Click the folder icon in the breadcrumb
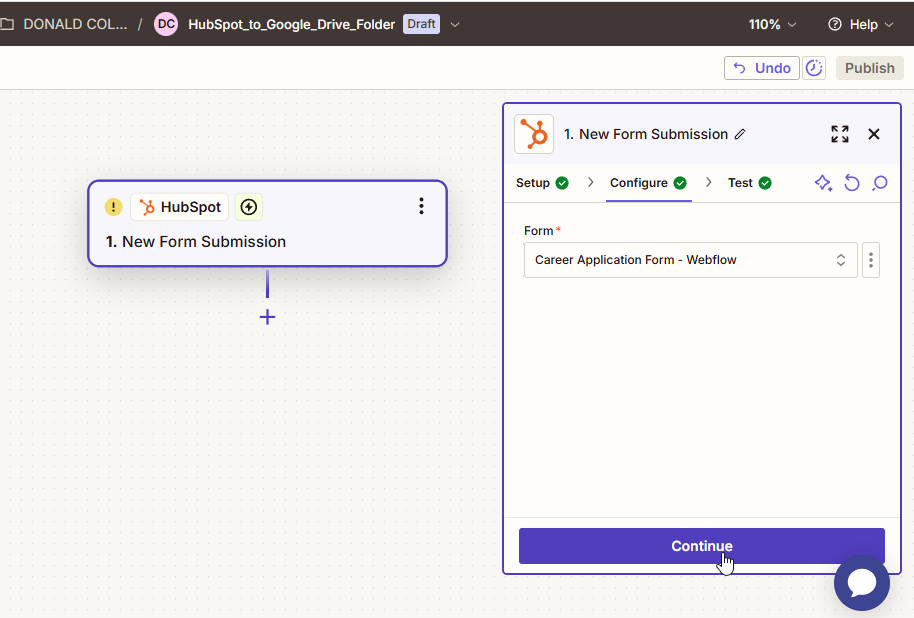The height and width of the screenshot is (618, 914). click(7, 24)
